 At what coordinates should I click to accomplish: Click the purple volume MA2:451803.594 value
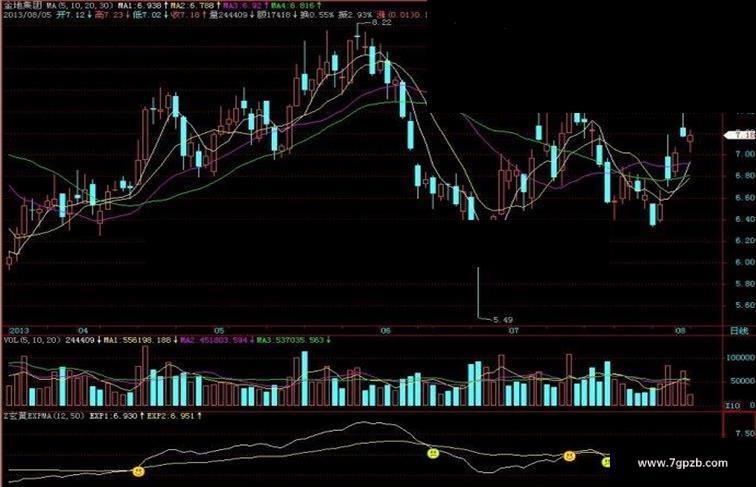point(214,340)
